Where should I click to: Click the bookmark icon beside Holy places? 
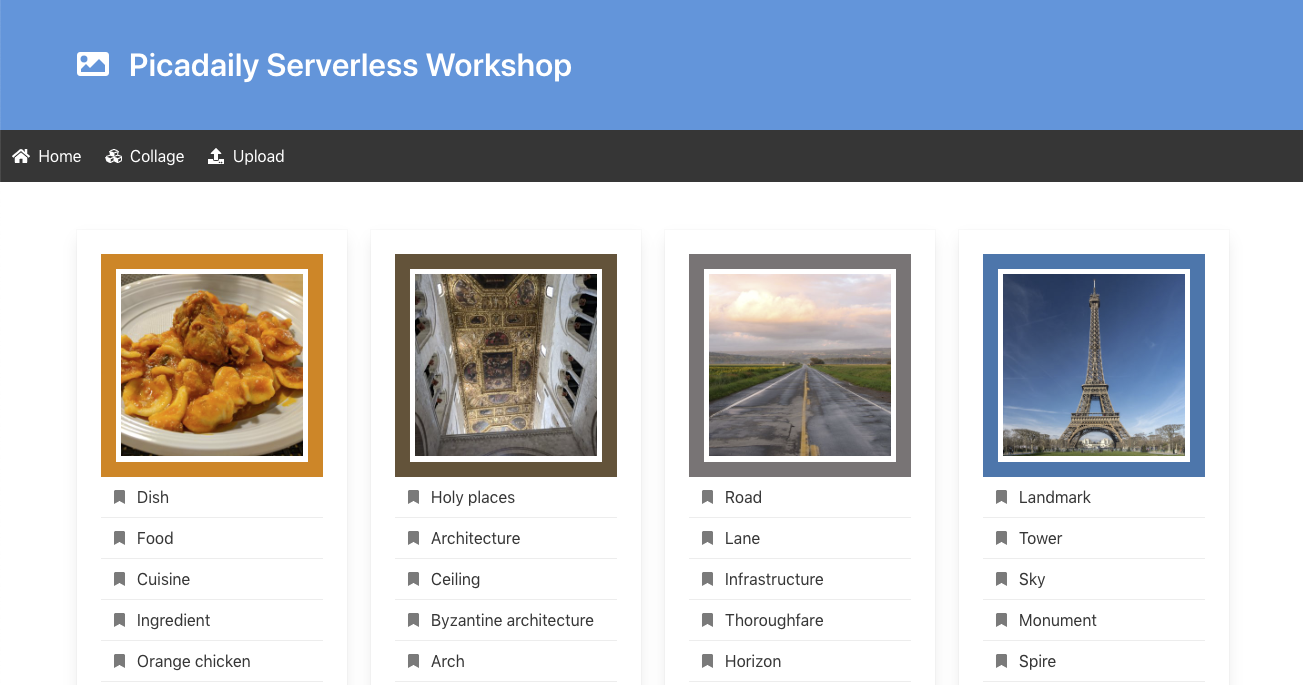tap(413, 497)
